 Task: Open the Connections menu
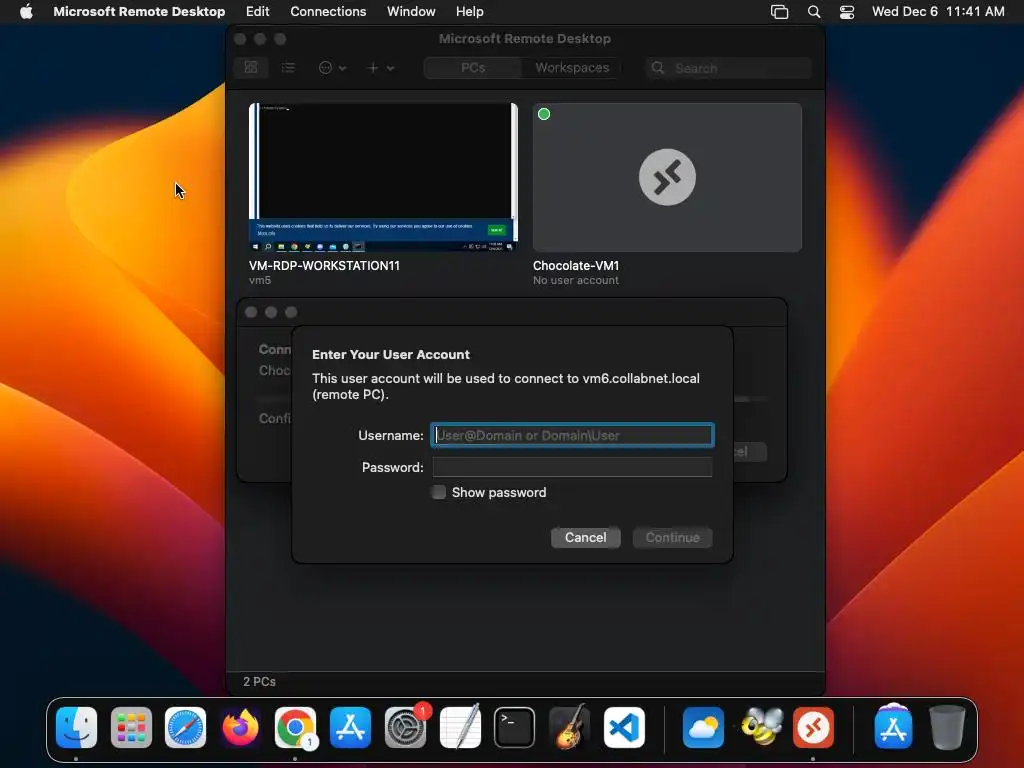[328, 11]
